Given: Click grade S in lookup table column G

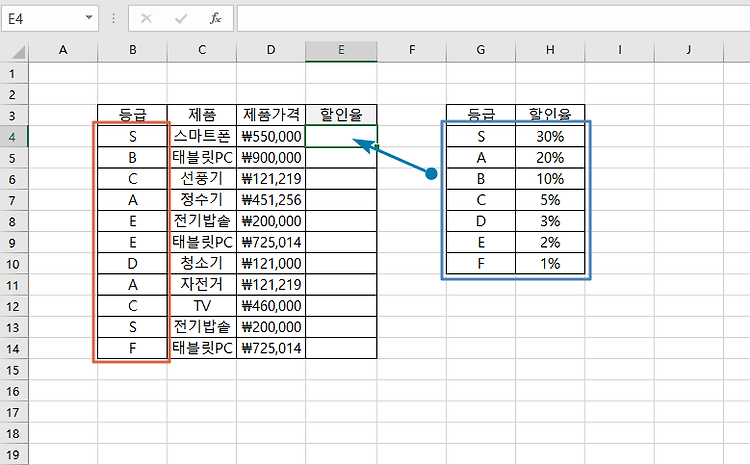Looking at the screenshot, I should (x=481, y=136).
